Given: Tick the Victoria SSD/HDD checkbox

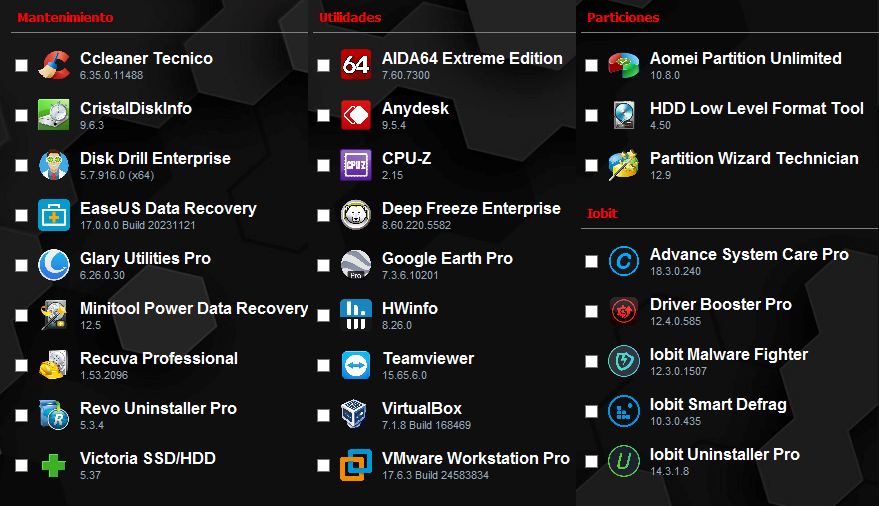Looking at the screenshot, I should point(21,465).
